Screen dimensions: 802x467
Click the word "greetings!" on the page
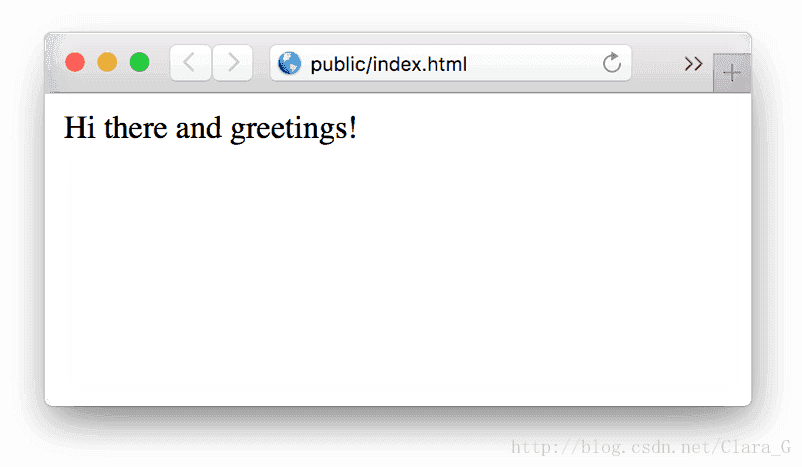click(x=294, y=129)
